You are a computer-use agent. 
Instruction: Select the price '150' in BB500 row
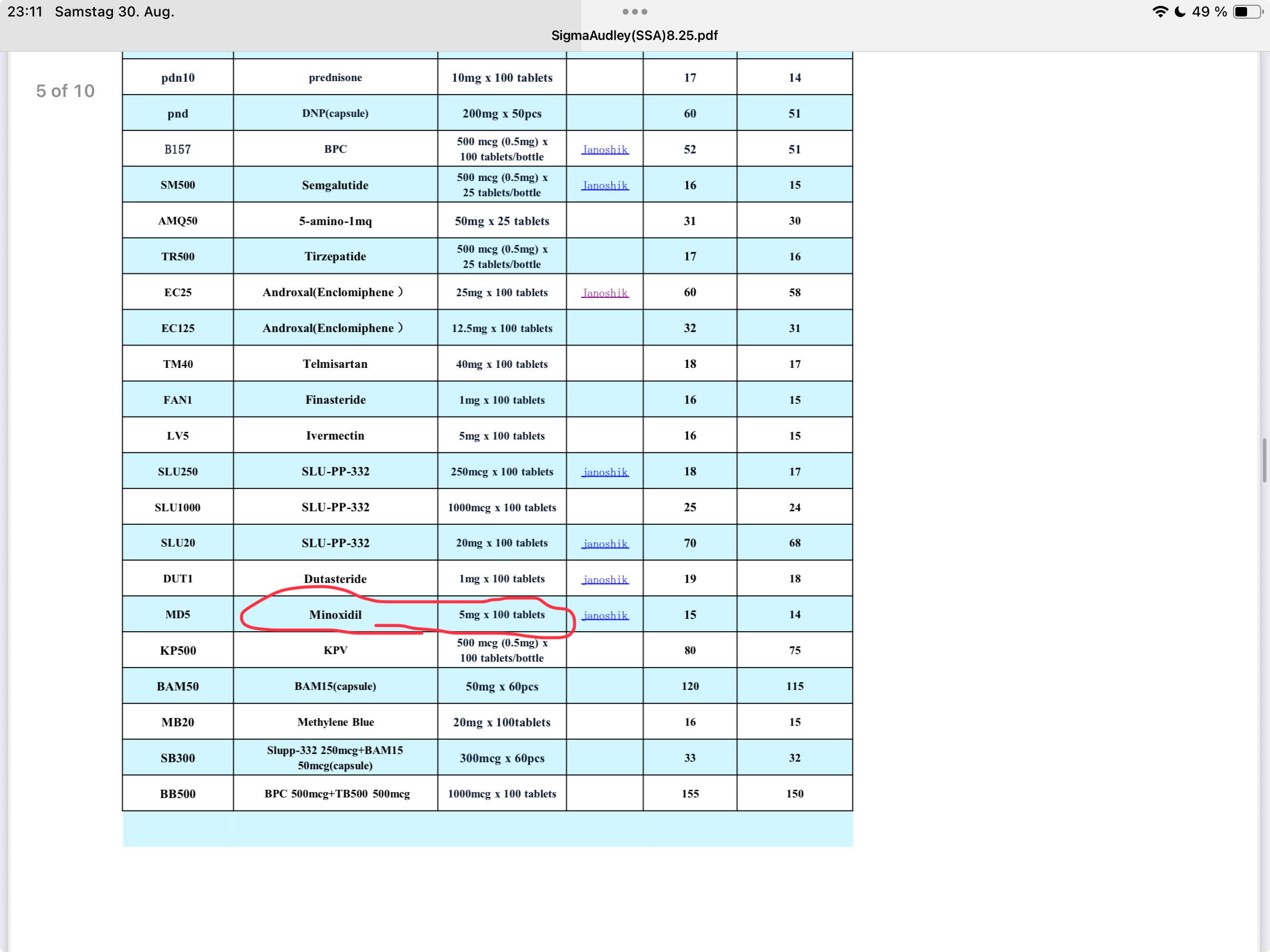point(794,794)
